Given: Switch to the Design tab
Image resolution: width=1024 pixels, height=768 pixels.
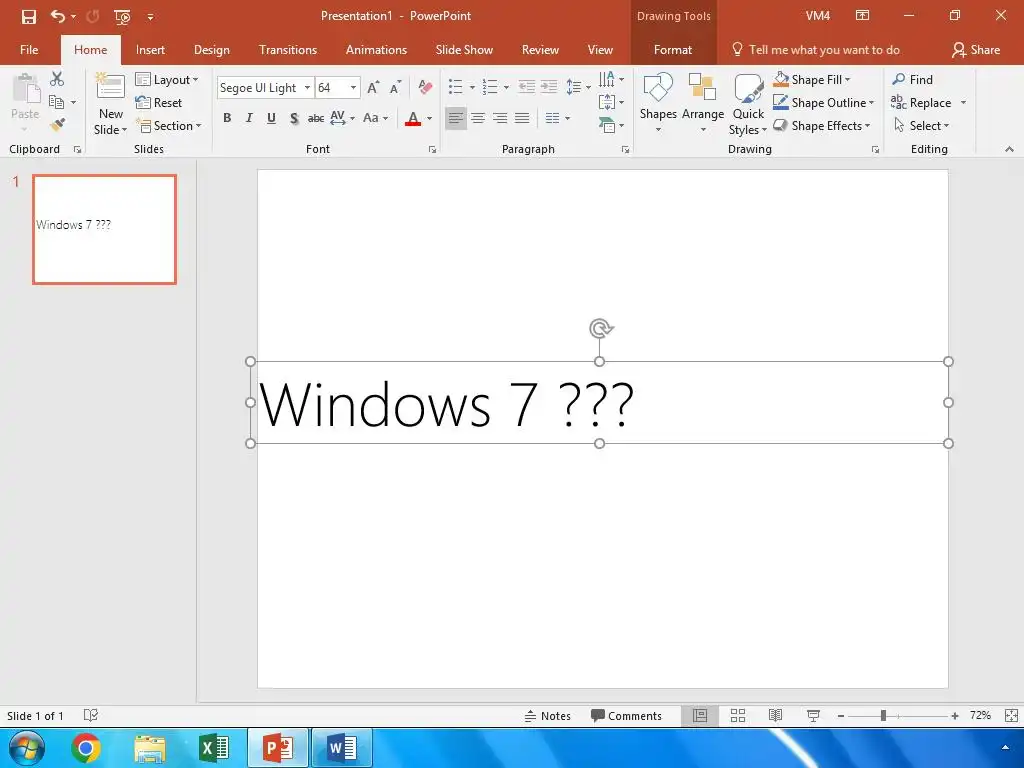Looking at the screenshot, I should pyautogui.click(x=212, y=50).
